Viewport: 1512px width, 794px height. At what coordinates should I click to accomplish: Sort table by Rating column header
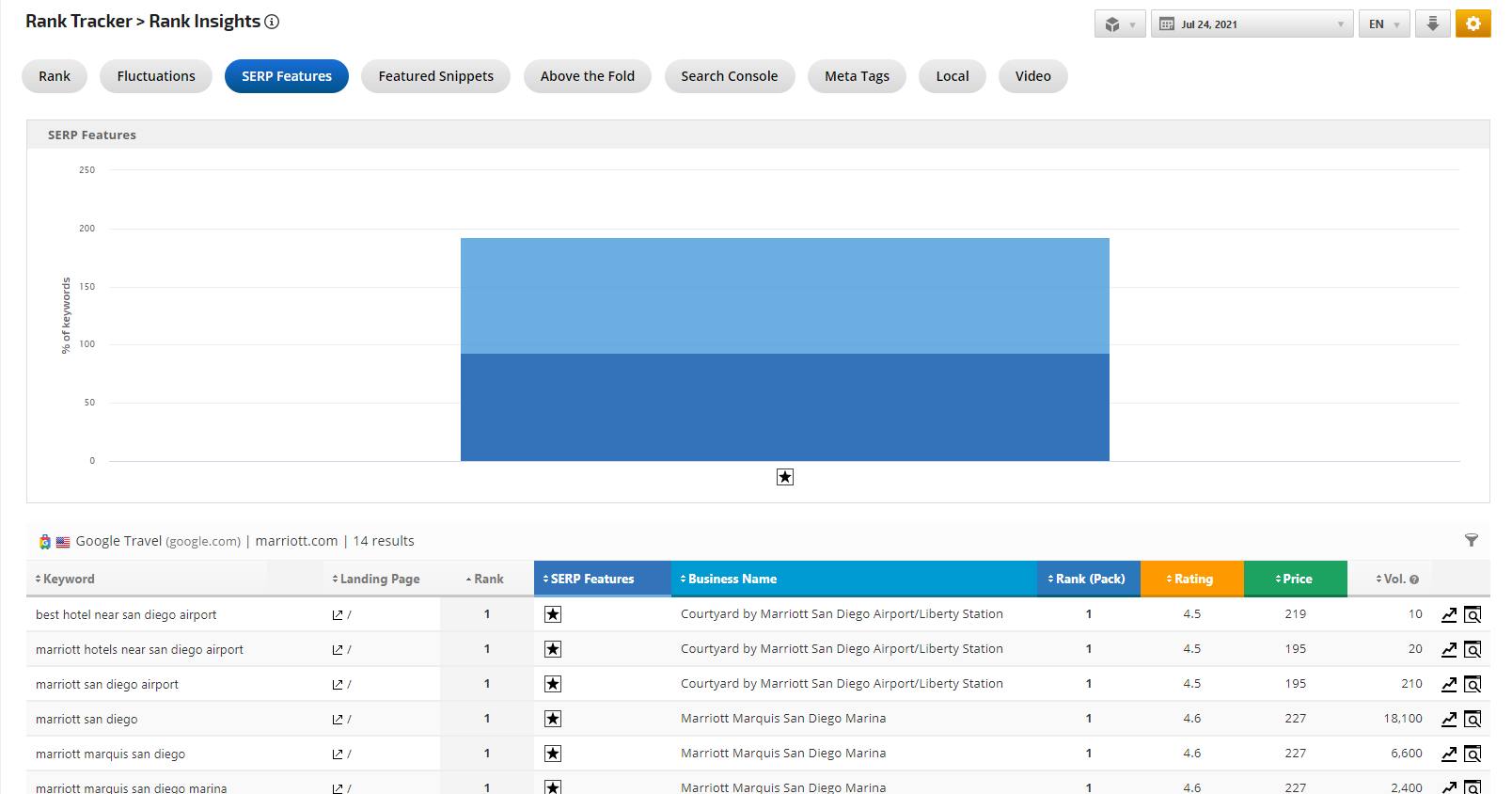click(1192, 579)
